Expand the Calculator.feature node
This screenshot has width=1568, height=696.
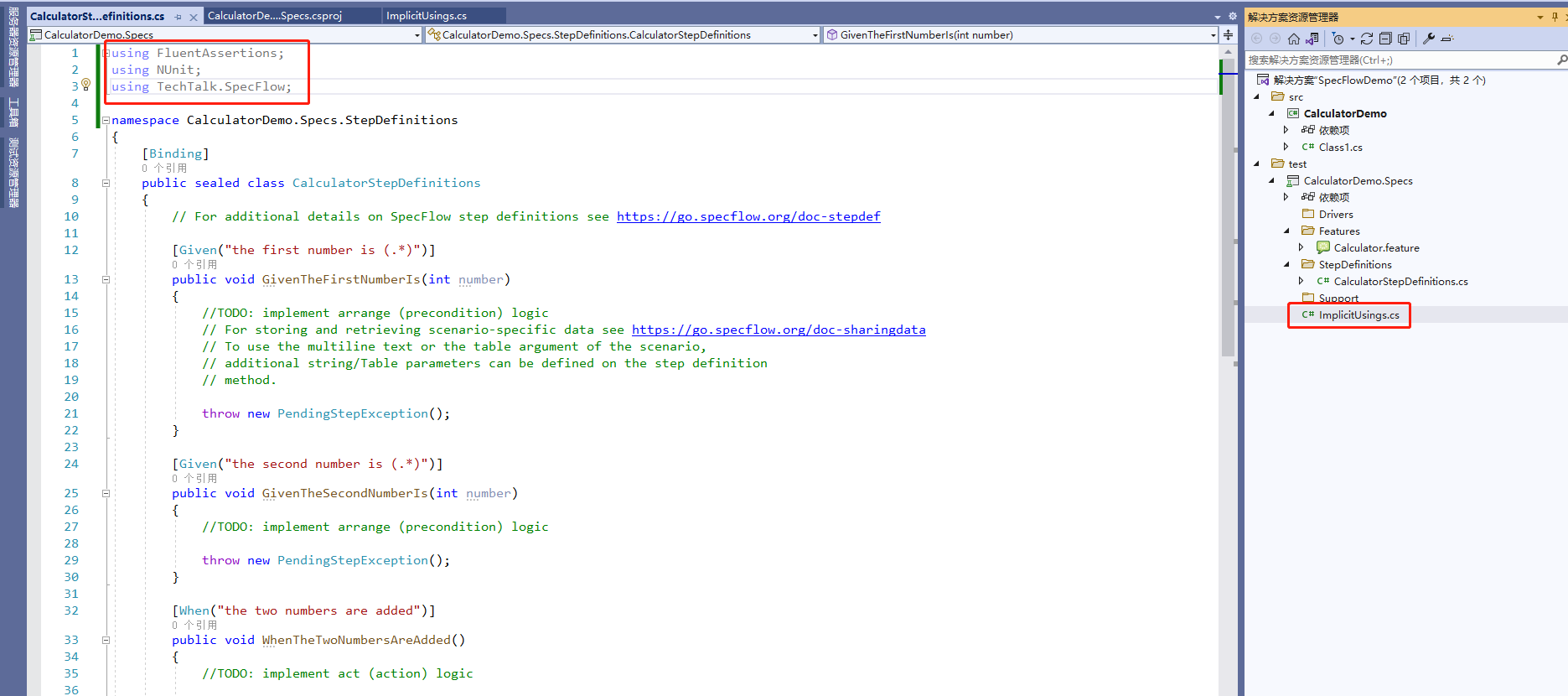(x=1301, y=247)
